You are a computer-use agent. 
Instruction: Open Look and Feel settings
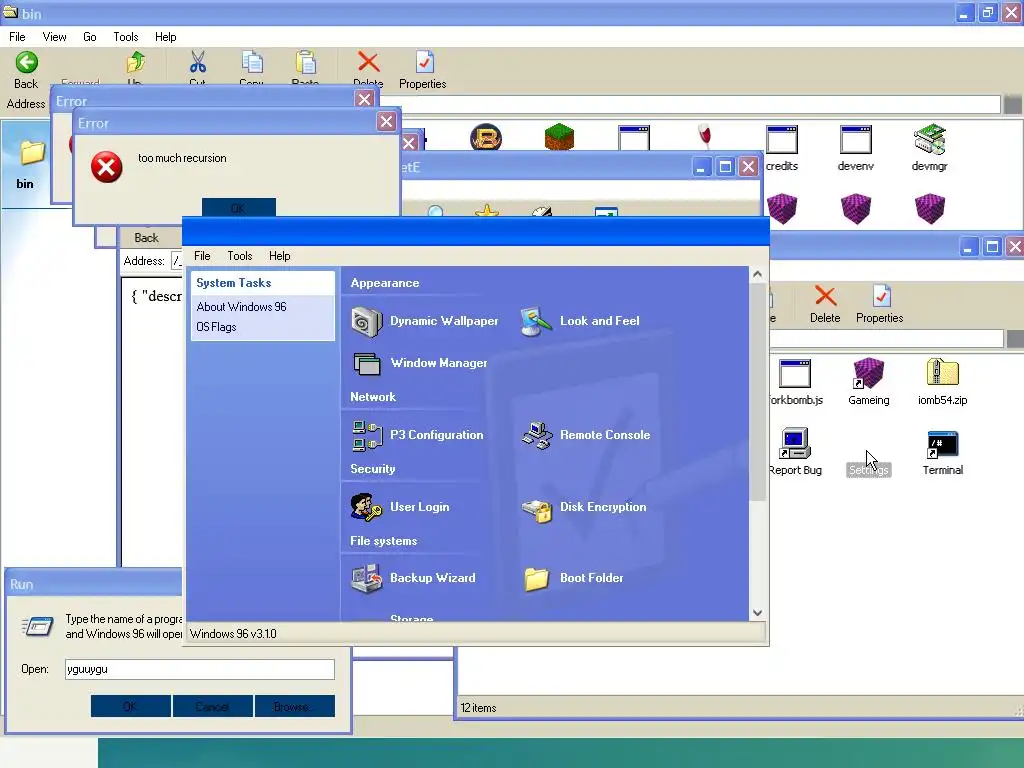[580, 321]
